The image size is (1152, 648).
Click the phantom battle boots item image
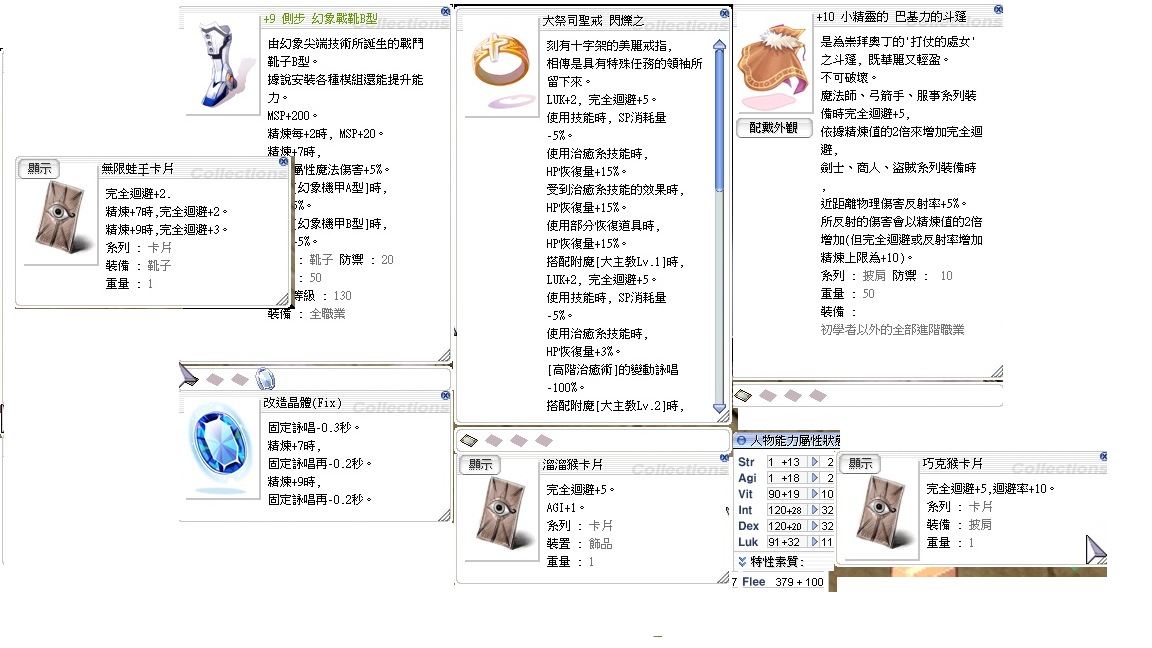coord(222,65)
